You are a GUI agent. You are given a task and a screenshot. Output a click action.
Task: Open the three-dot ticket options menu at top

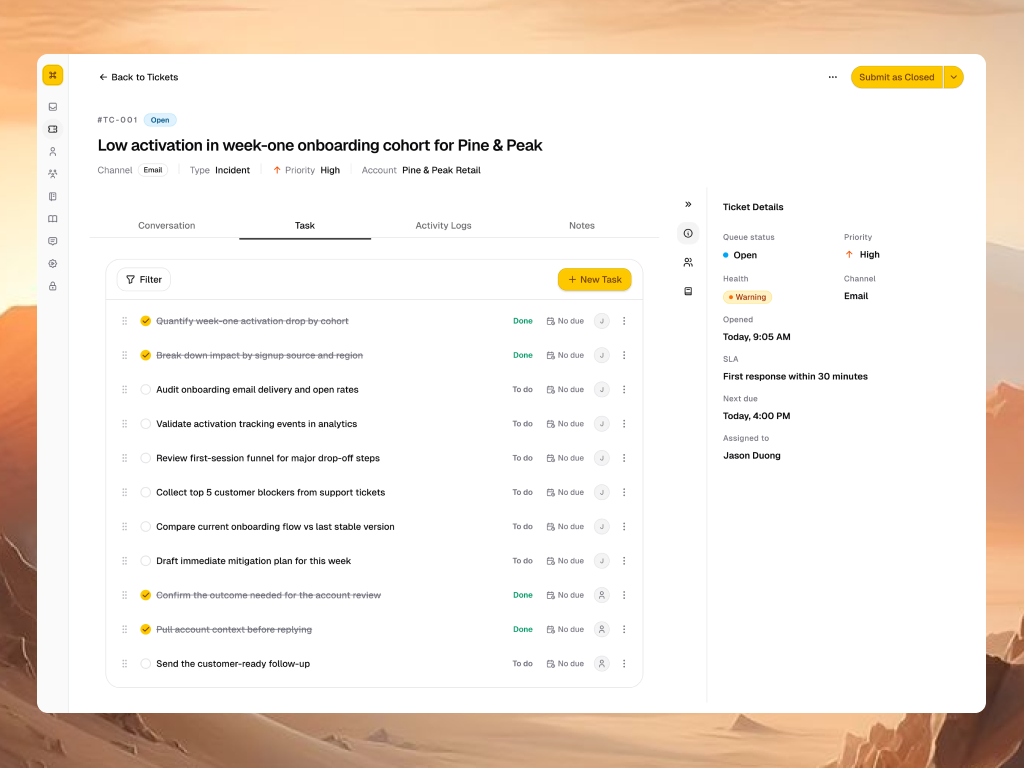(833, 77)
